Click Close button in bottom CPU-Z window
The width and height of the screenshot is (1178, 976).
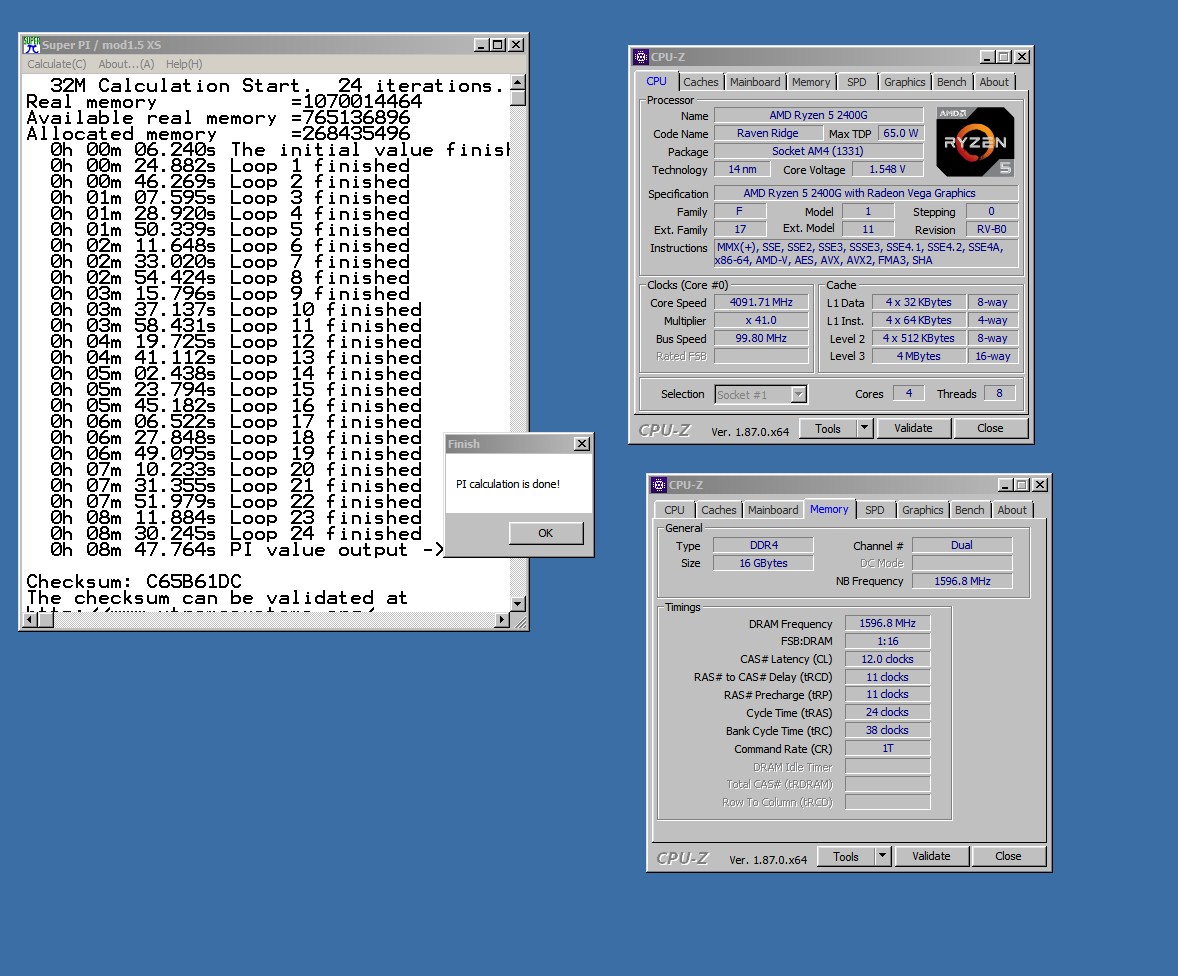pyautogui.click(x=1008, y=857)
